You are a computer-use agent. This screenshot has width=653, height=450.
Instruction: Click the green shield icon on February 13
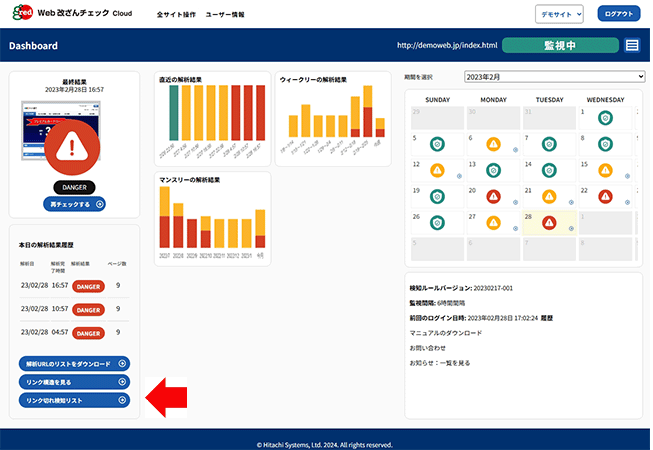click(493, 170)
